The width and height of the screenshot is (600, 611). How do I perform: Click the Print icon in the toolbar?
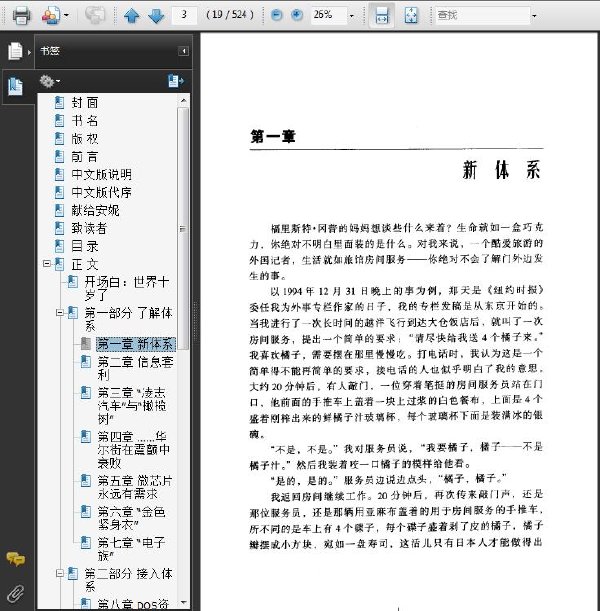click(21, 16)
